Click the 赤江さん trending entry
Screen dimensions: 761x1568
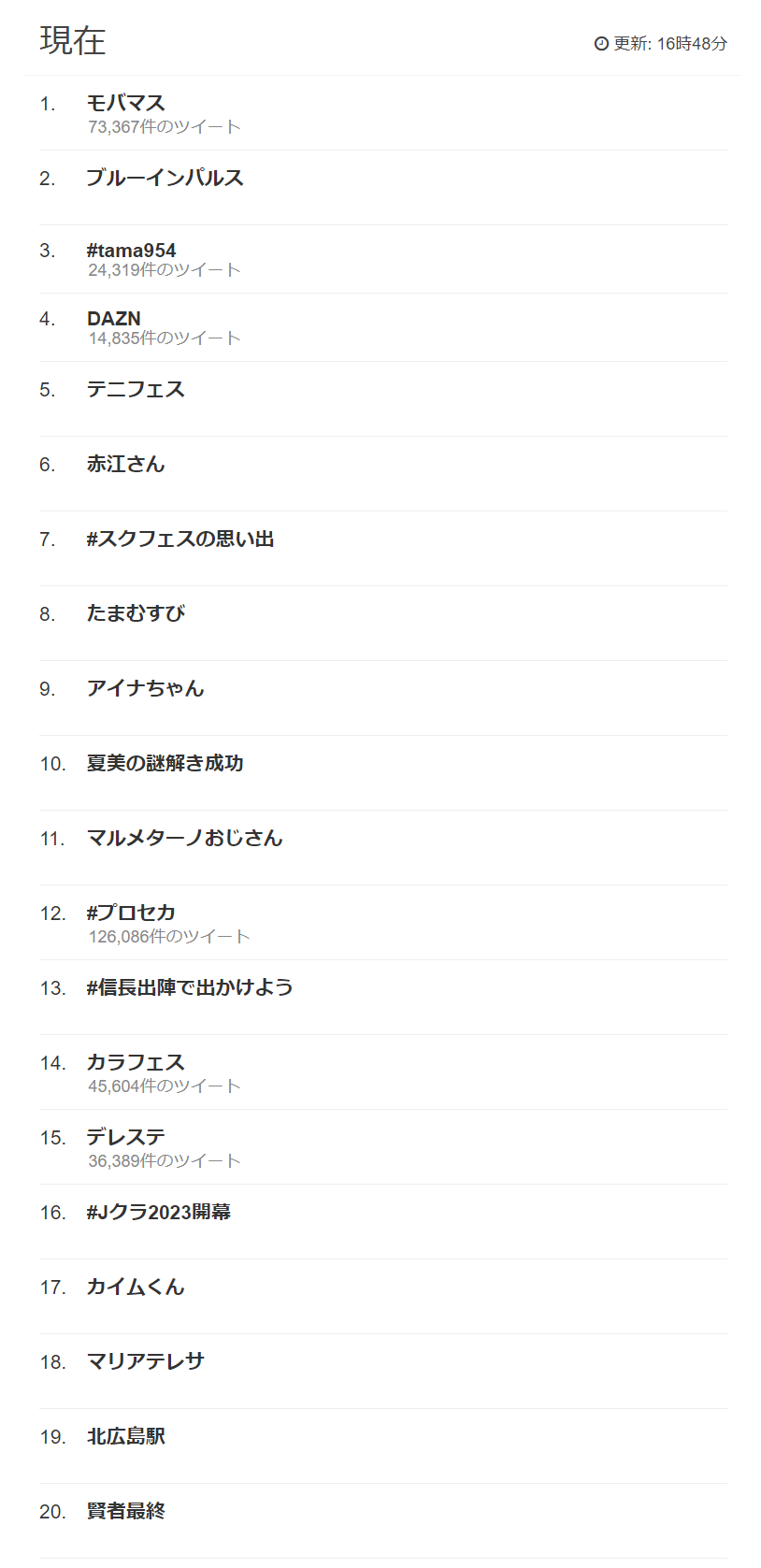(125, 464)
